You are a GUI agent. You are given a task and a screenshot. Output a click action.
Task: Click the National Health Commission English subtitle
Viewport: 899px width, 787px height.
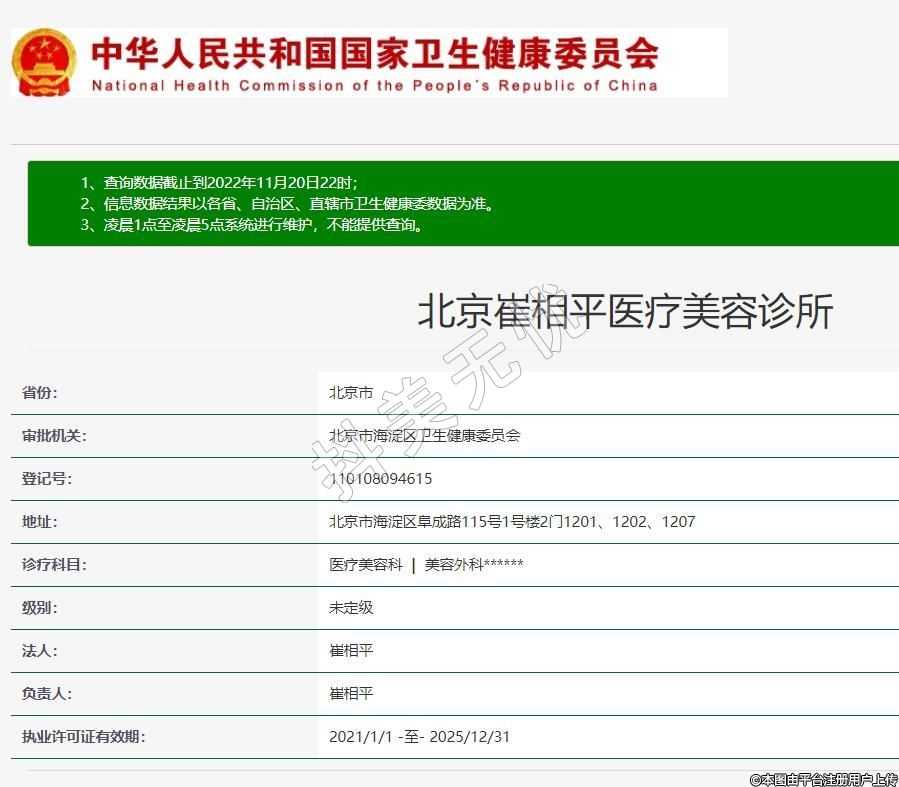click(x=375, y=86)
